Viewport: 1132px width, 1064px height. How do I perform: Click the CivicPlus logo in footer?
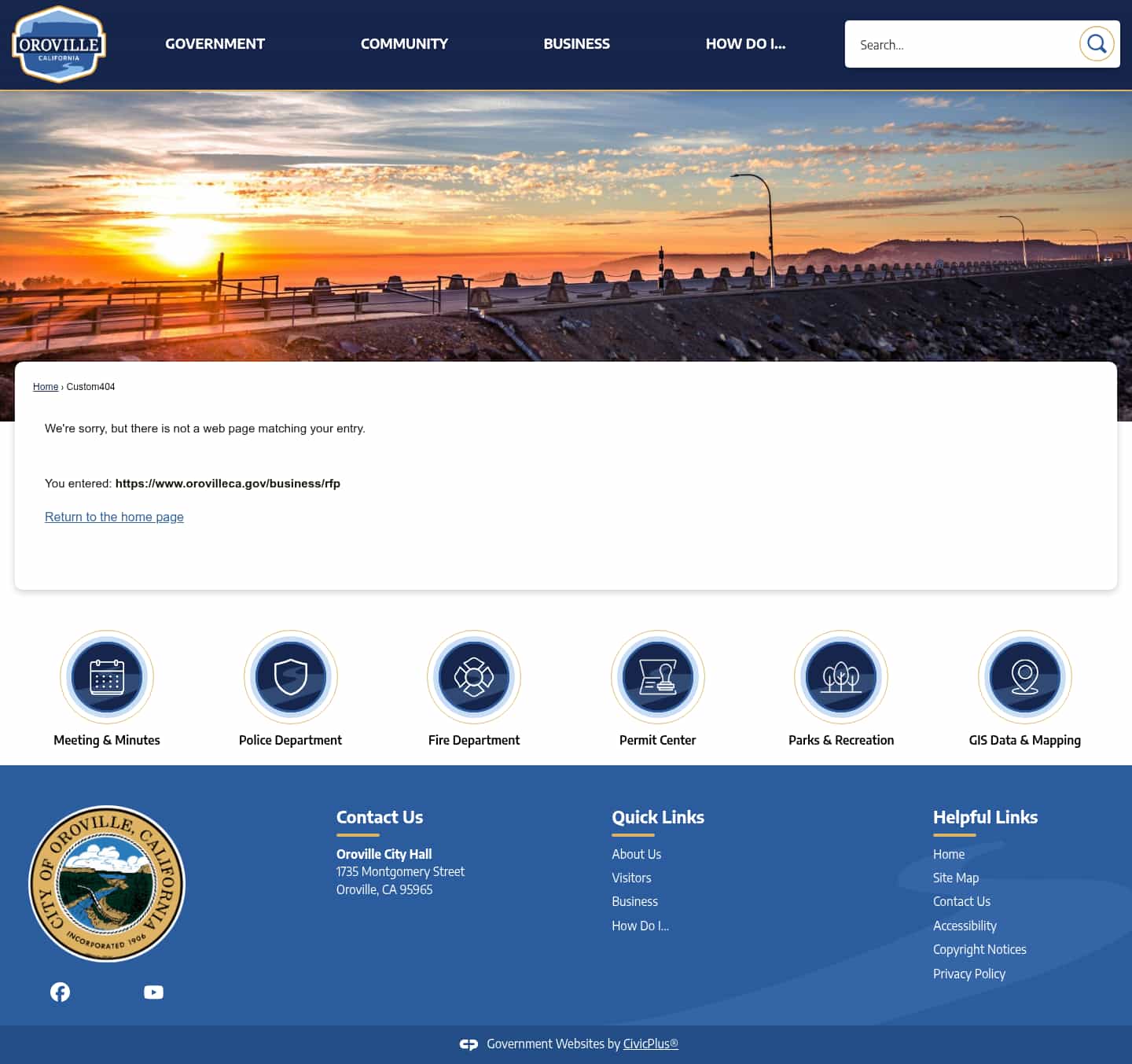[468, 1044]
